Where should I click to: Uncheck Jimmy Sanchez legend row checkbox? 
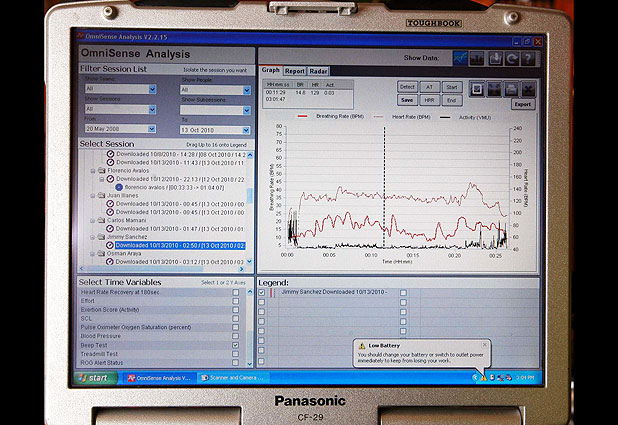click(262, 293)
